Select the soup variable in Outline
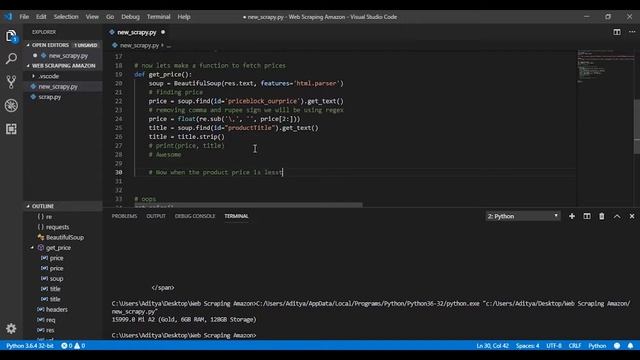Screen dimensions: 640x360 [x=56, y=279]
